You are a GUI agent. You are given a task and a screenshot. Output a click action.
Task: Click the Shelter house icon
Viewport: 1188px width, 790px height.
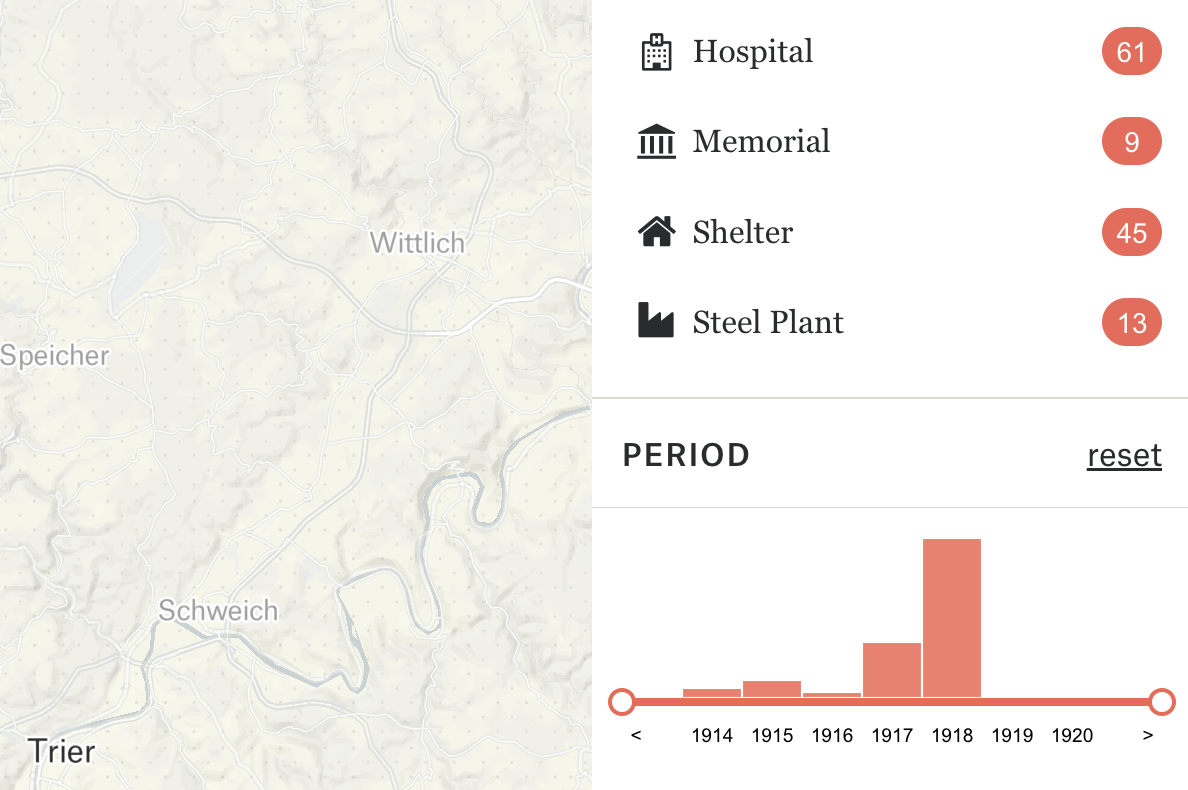[x=656, y=232]
